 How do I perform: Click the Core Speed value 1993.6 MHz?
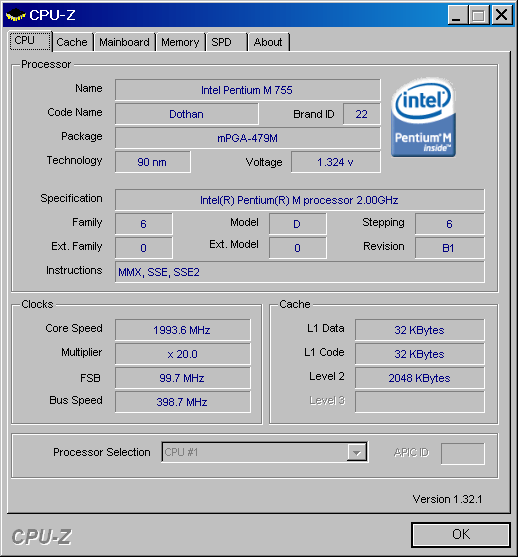(x=182, y=330)
